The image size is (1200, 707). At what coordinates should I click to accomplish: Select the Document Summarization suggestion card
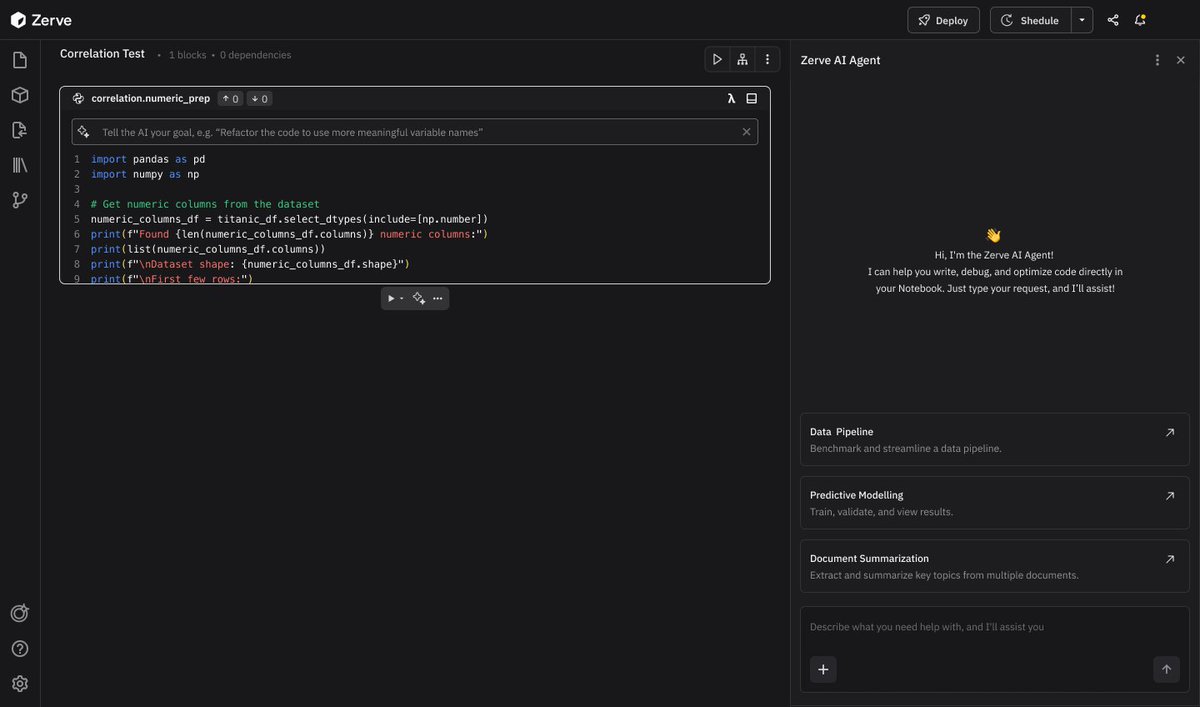pos(994,566)
